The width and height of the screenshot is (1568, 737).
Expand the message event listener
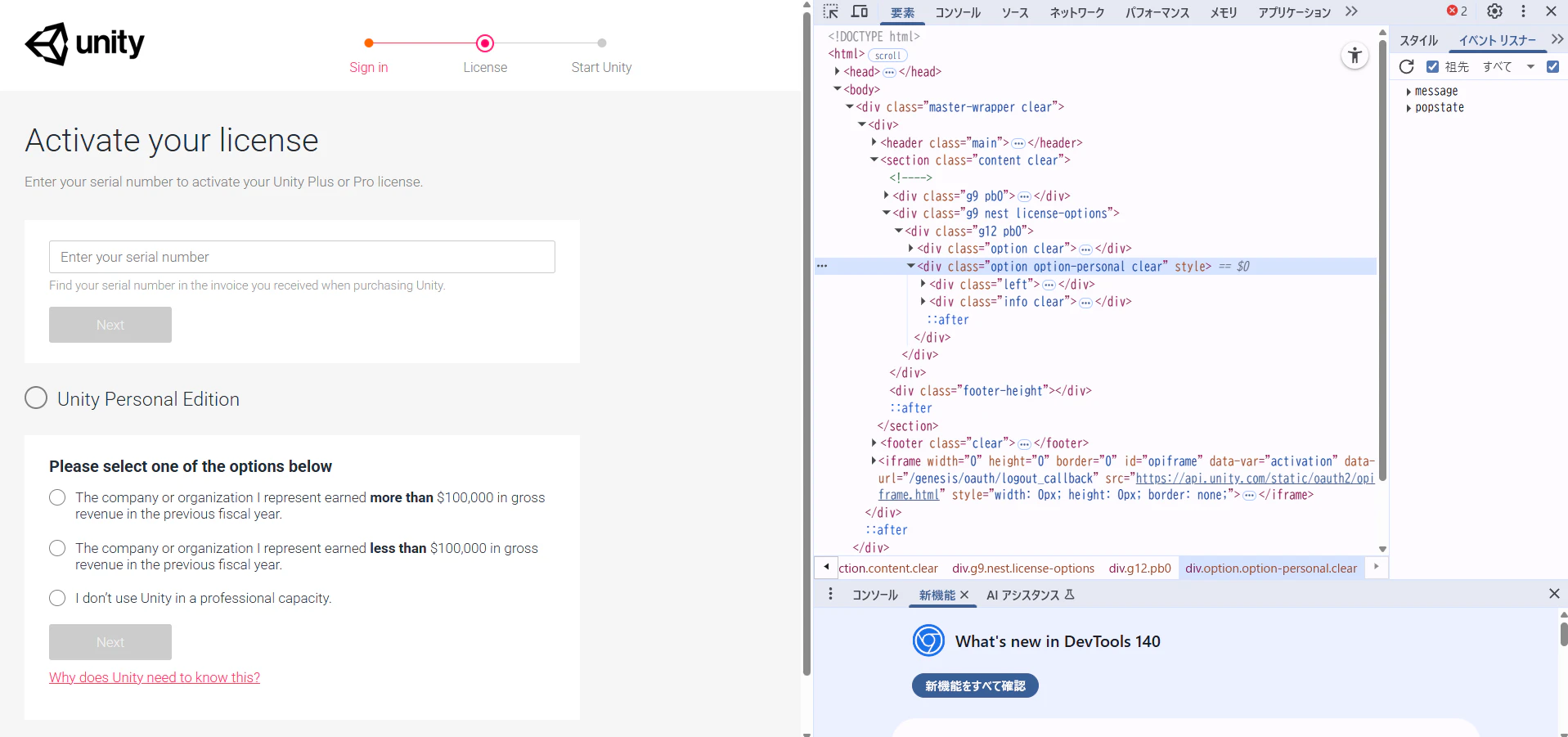pyautogui.click(x=1408, y=92)
